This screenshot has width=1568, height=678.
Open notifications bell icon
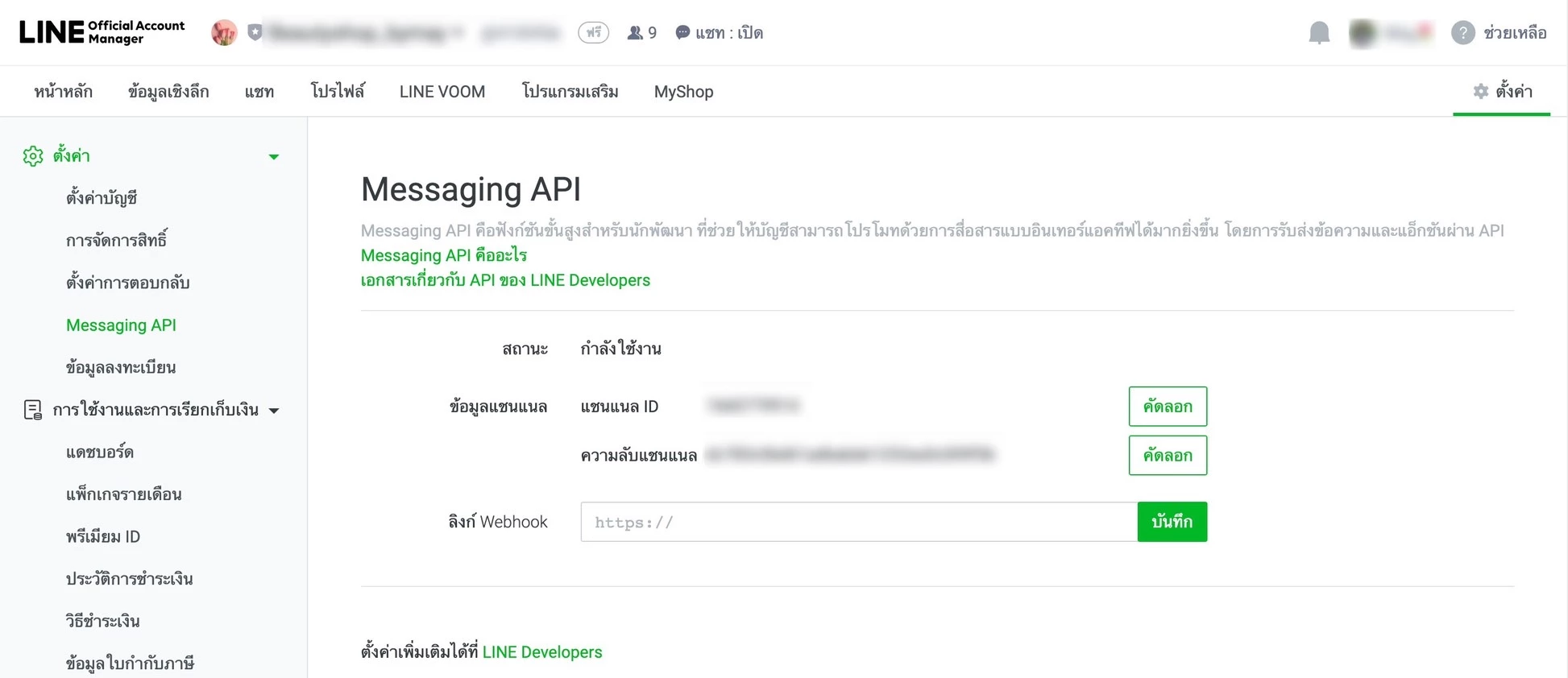click(x=1319, y=32)
